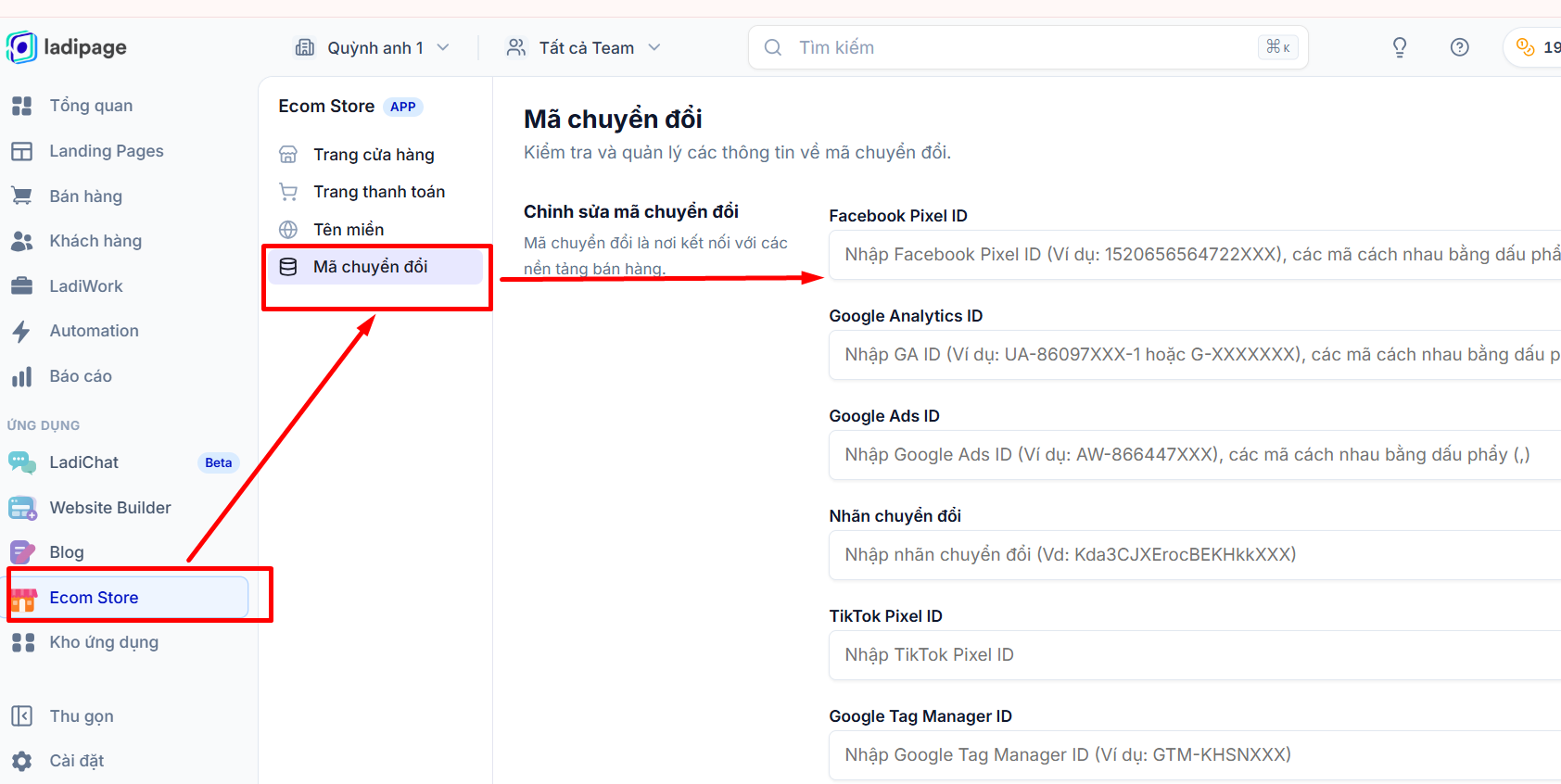
Task: Select the Landing Pages layout icon
Action: click(x=22, y=151)
